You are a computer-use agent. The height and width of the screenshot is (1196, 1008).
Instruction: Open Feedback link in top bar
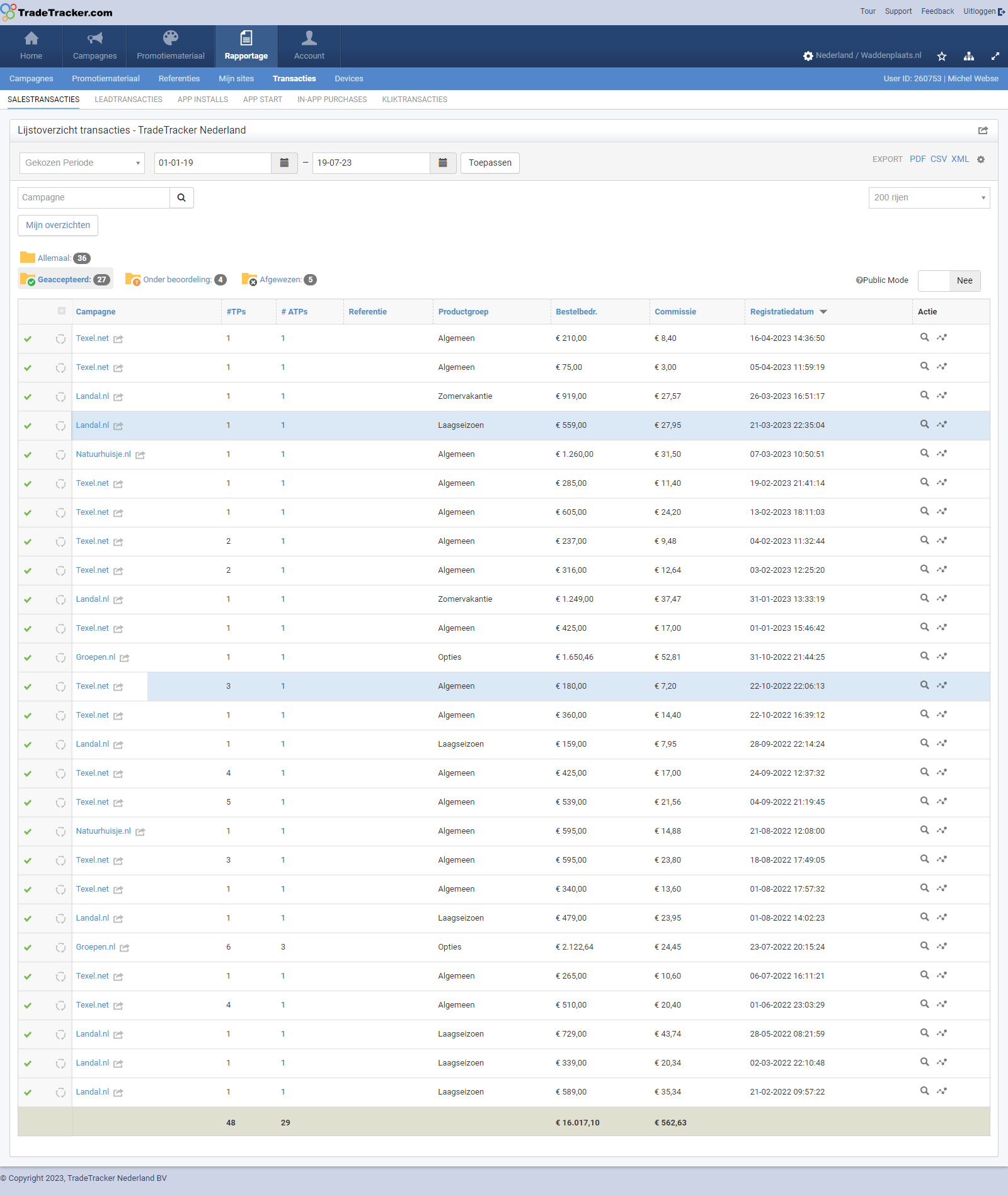[x=937, y=11]
